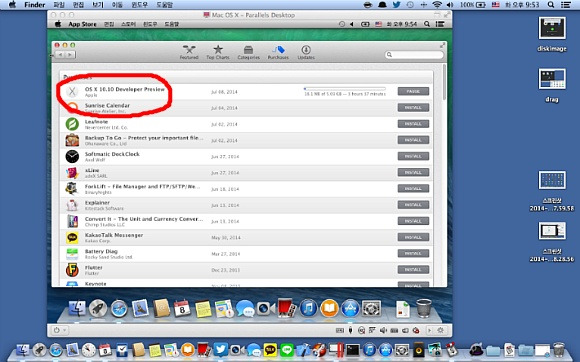
Task: Click KakaoTalk Messenger icon in purchases list
Action: pos(72,237)
